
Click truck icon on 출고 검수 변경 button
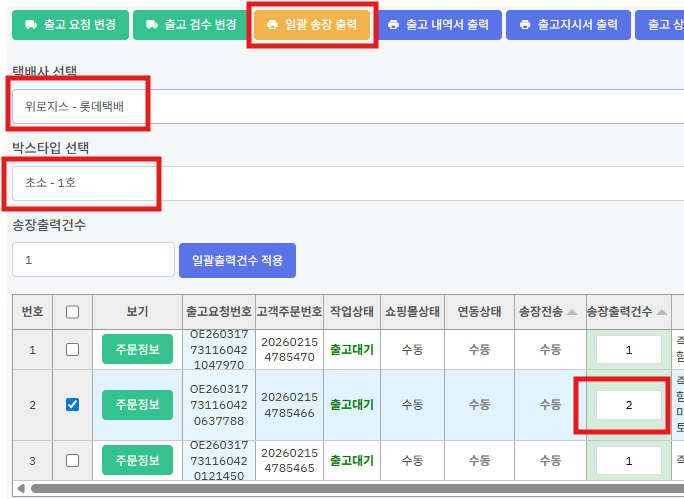coord(153,24)
